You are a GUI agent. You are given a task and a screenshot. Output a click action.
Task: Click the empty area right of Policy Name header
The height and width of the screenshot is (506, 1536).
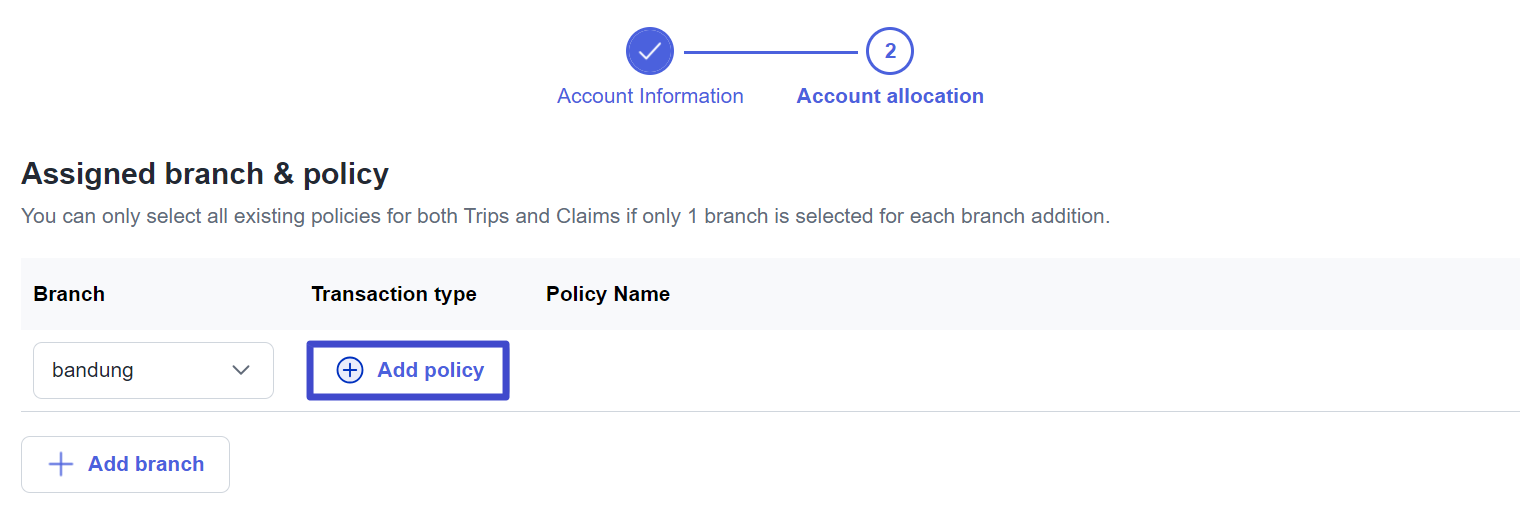[x=1100, y=294]
